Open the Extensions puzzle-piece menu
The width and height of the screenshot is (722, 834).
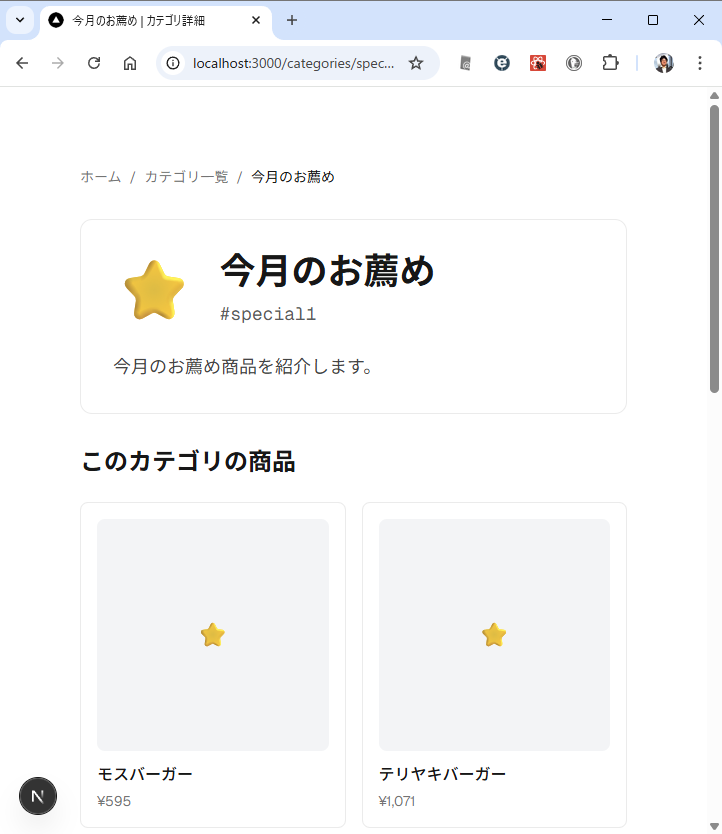pyautogui.click(x=610, y=63)
